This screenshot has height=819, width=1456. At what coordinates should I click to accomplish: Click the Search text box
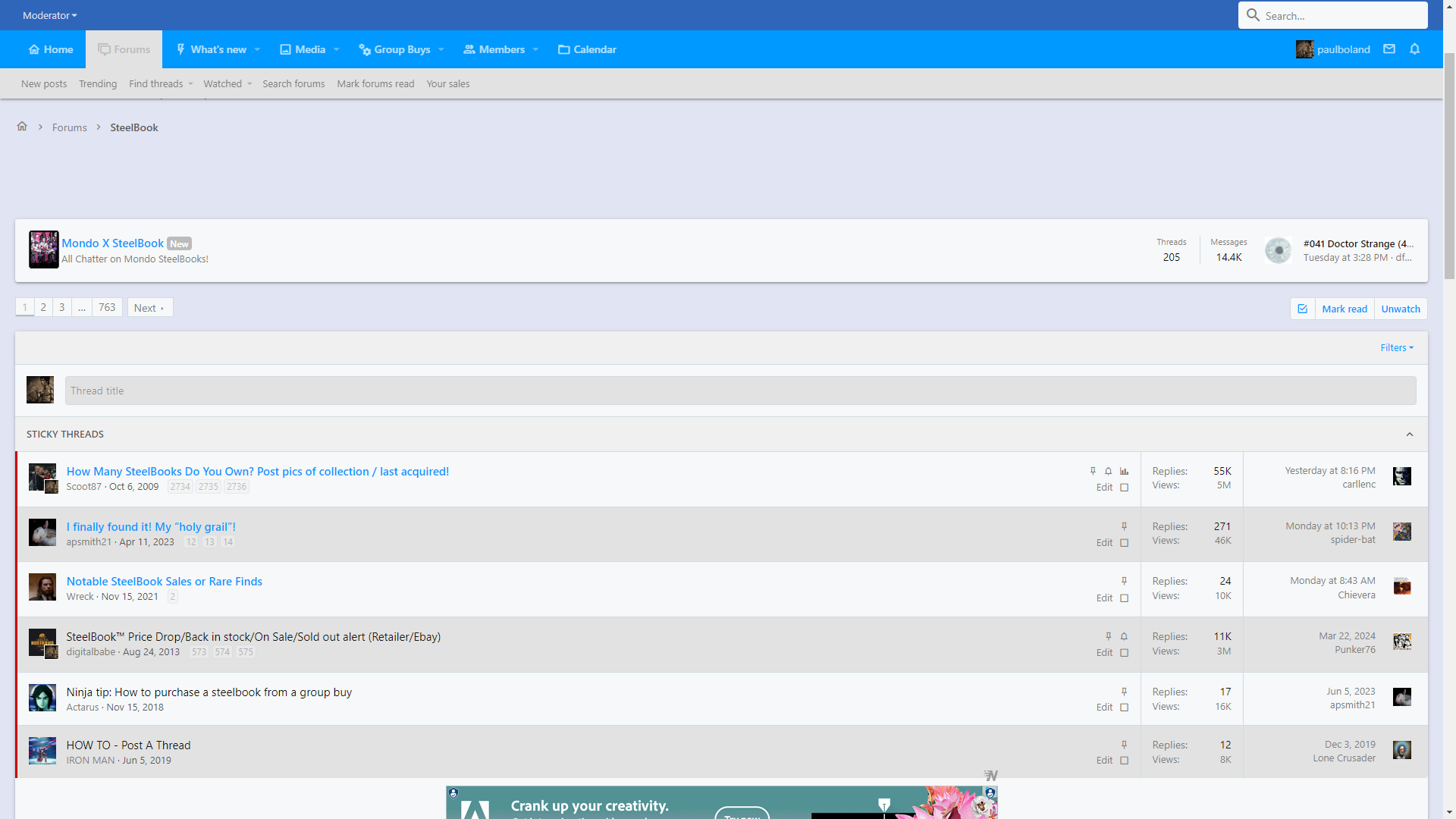(x=1343, y=15)
